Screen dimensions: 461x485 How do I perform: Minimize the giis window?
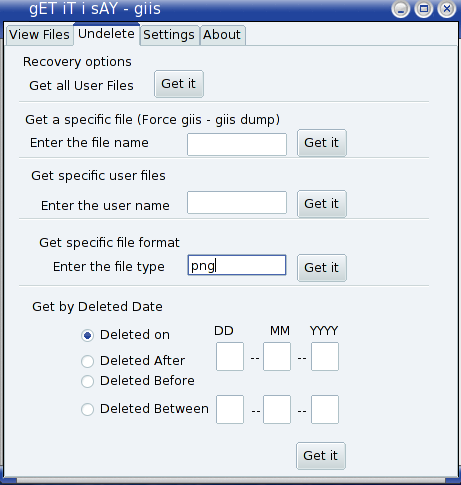click(x=401, y=9)
